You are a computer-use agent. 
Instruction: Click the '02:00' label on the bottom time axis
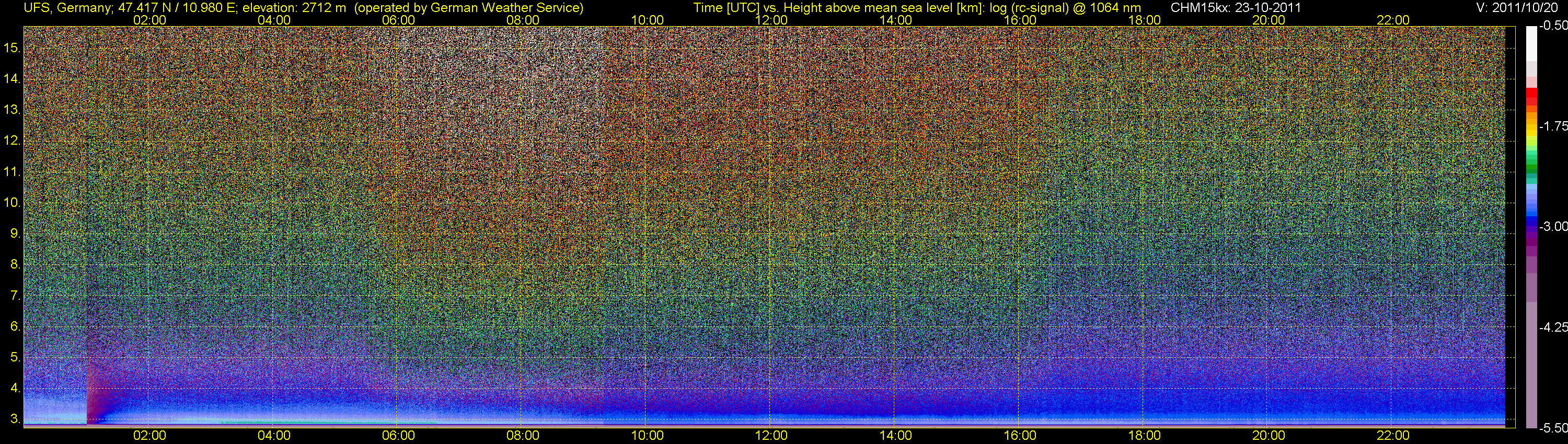point(149,436)
